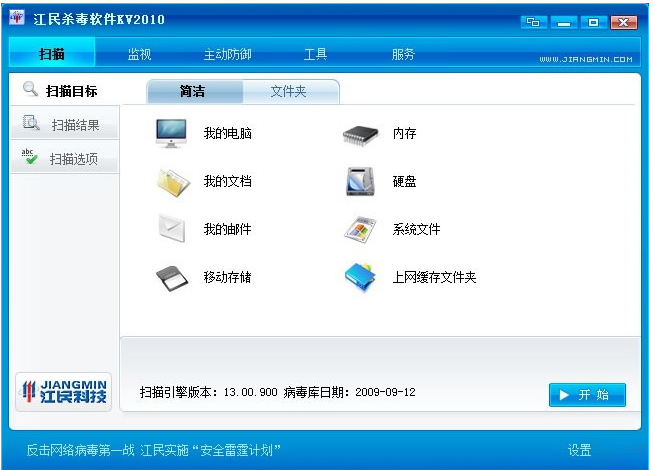Select the My Computer (我的电脑) scan icon
The height and width of the screenshot is (470, 653).
click(x=171, y=133)
